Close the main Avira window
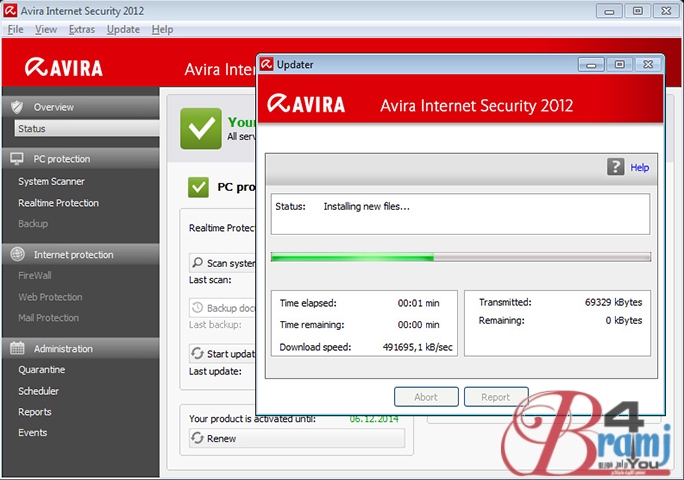The image size is (684, 480). [666, 11]
